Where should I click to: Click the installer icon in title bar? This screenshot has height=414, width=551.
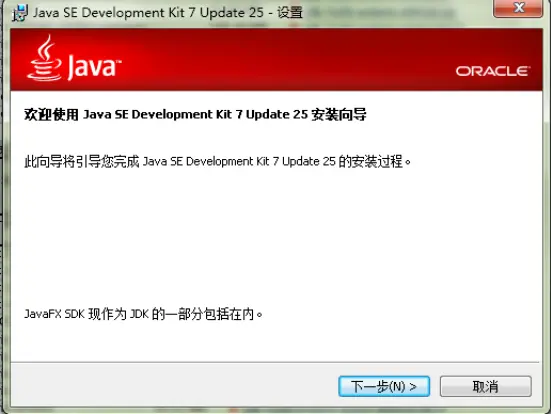pyautogui.click(x=19, y=13)
